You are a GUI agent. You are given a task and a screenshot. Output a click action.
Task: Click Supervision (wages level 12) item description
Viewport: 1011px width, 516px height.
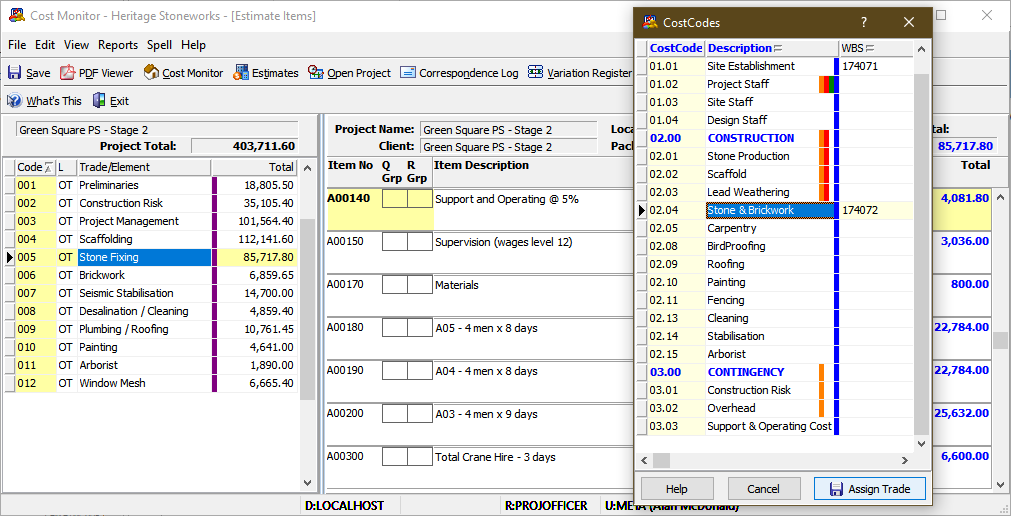(504, 243)
